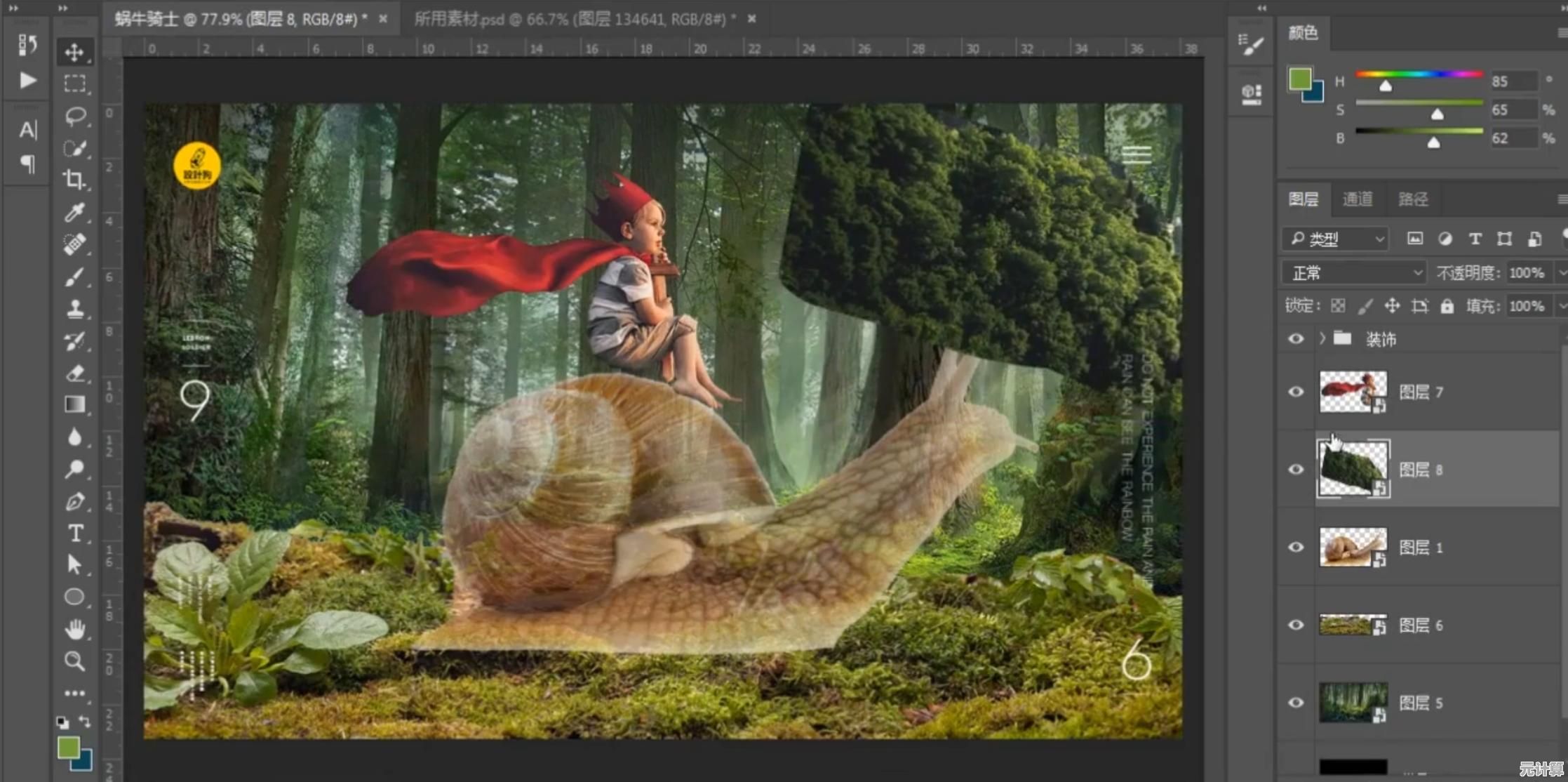1568x782 pixels.
Task: Hide the 图层 5 background layer
Action: point(1296,703)
